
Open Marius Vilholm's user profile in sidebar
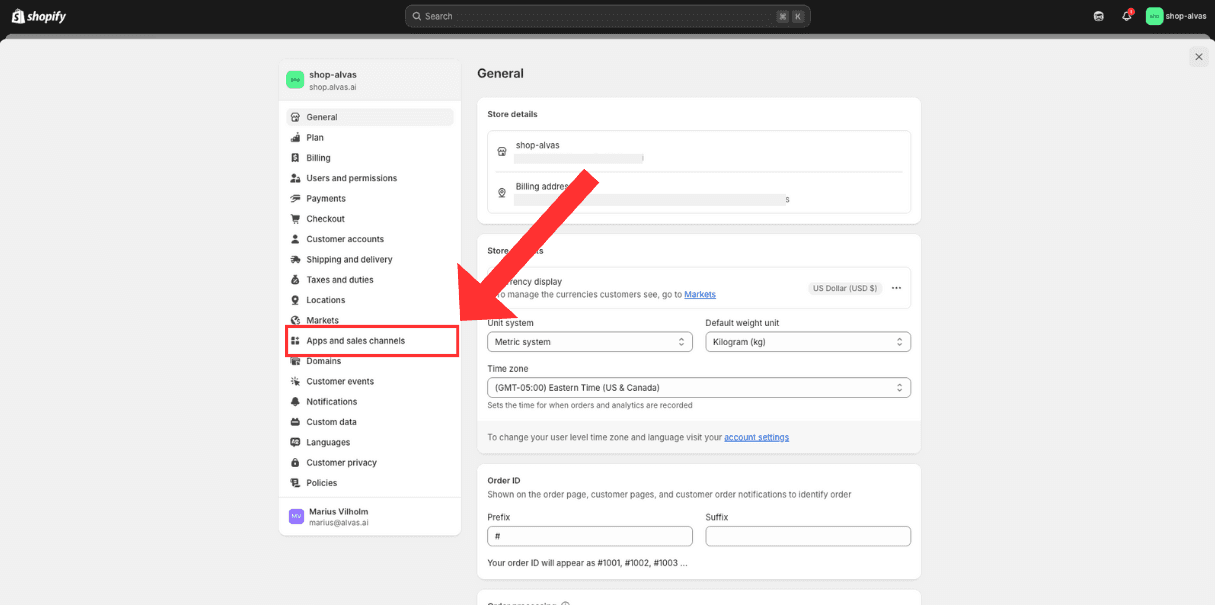tap(370, 516)
